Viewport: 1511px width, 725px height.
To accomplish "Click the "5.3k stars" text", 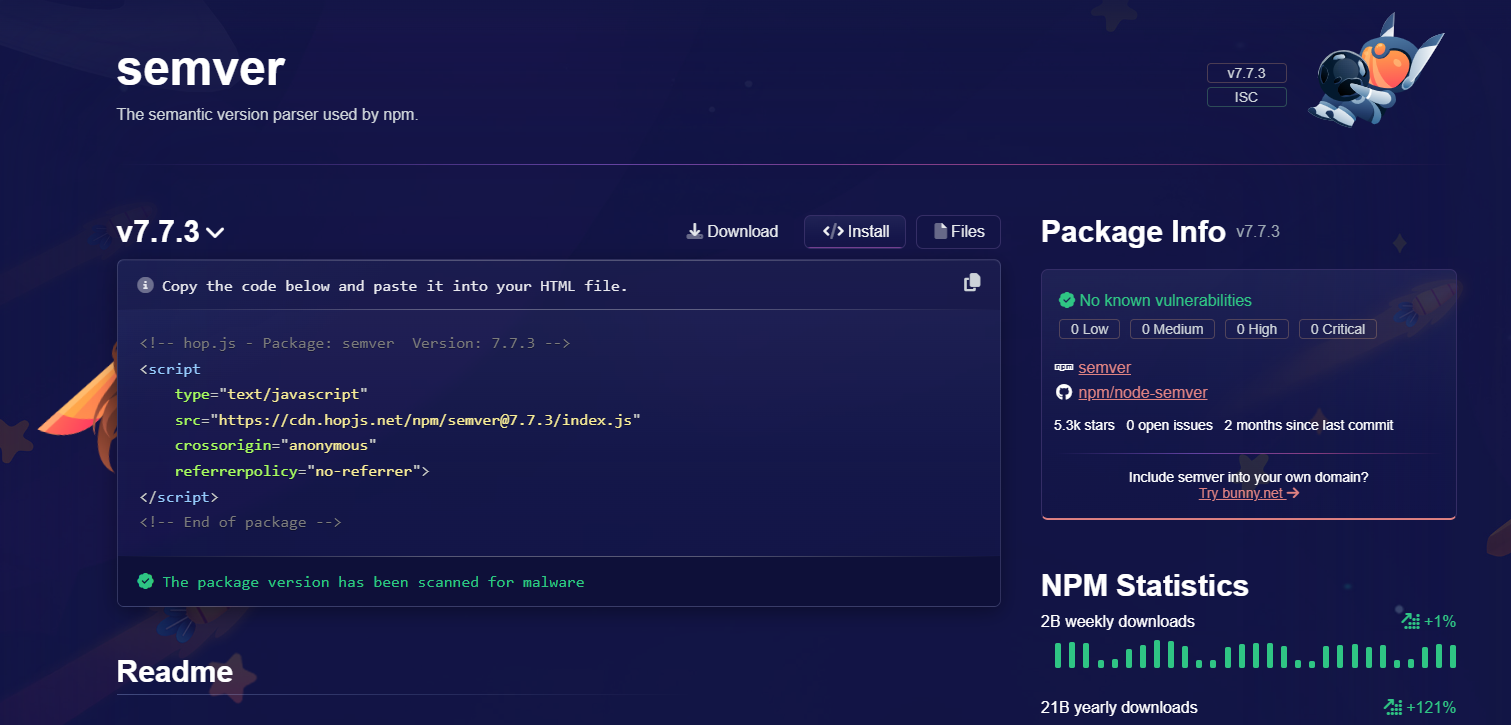I will coord(1084,425).
